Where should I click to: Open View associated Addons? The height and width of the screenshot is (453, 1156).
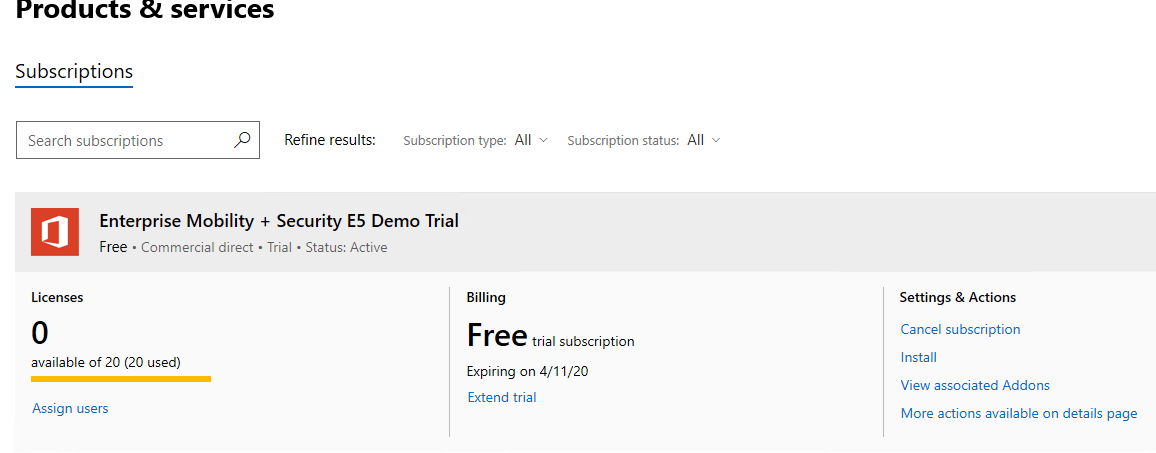click(x=975, y=385)
